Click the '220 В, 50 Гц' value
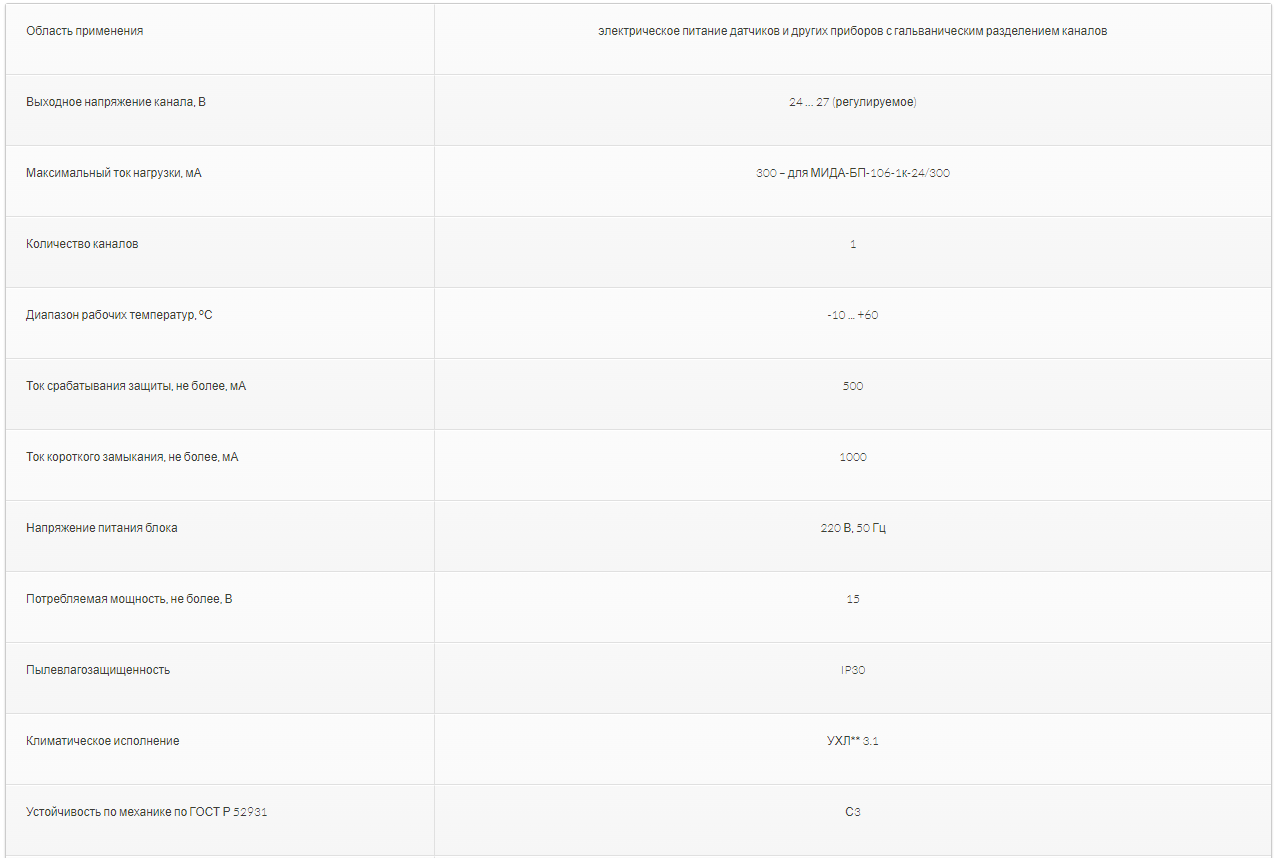The height and width of the screenshot is (858, 1279). click(852, 528)
